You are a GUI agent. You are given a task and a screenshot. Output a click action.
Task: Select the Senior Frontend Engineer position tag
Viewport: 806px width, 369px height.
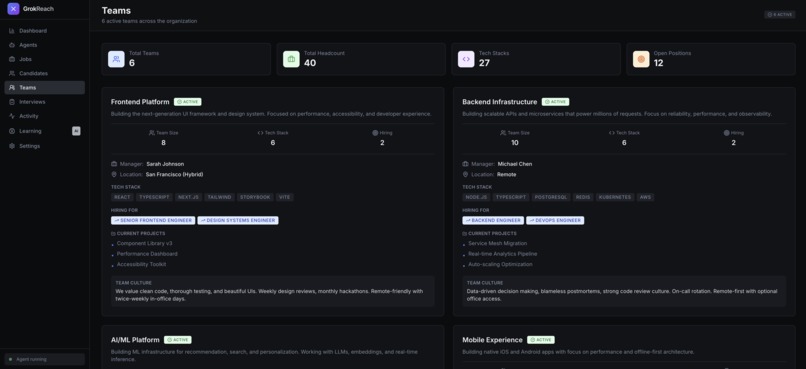point(153,220)
